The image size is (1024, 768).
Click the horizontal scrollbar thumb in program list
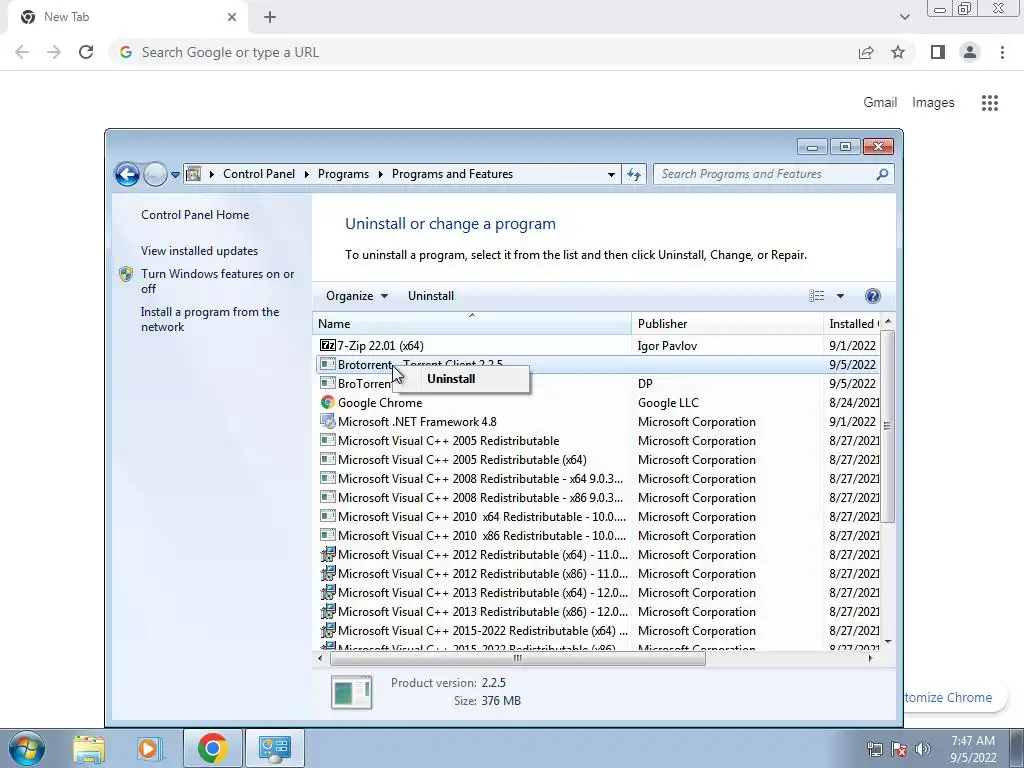point(518,658)
